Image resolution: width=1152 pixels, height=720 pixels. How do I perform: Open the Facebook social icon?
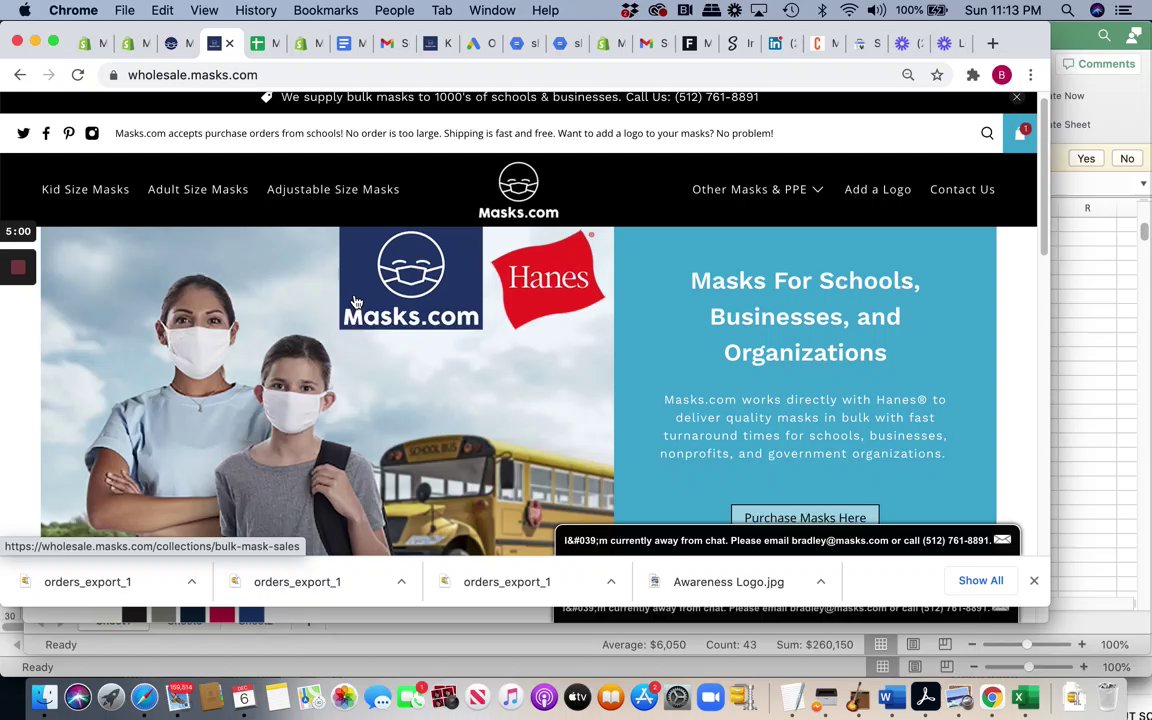coord(46,133)
